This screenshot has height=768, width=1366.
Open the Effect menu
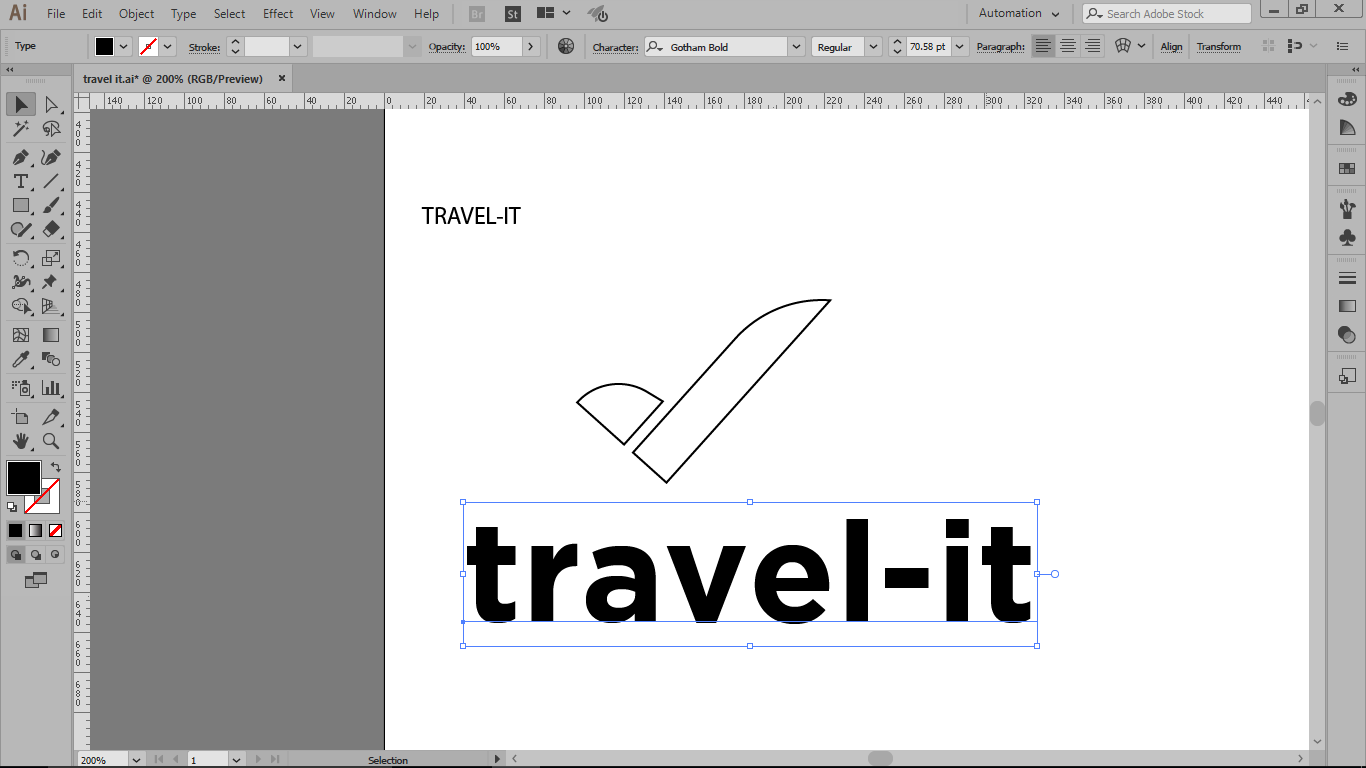(x=278, y=14)
